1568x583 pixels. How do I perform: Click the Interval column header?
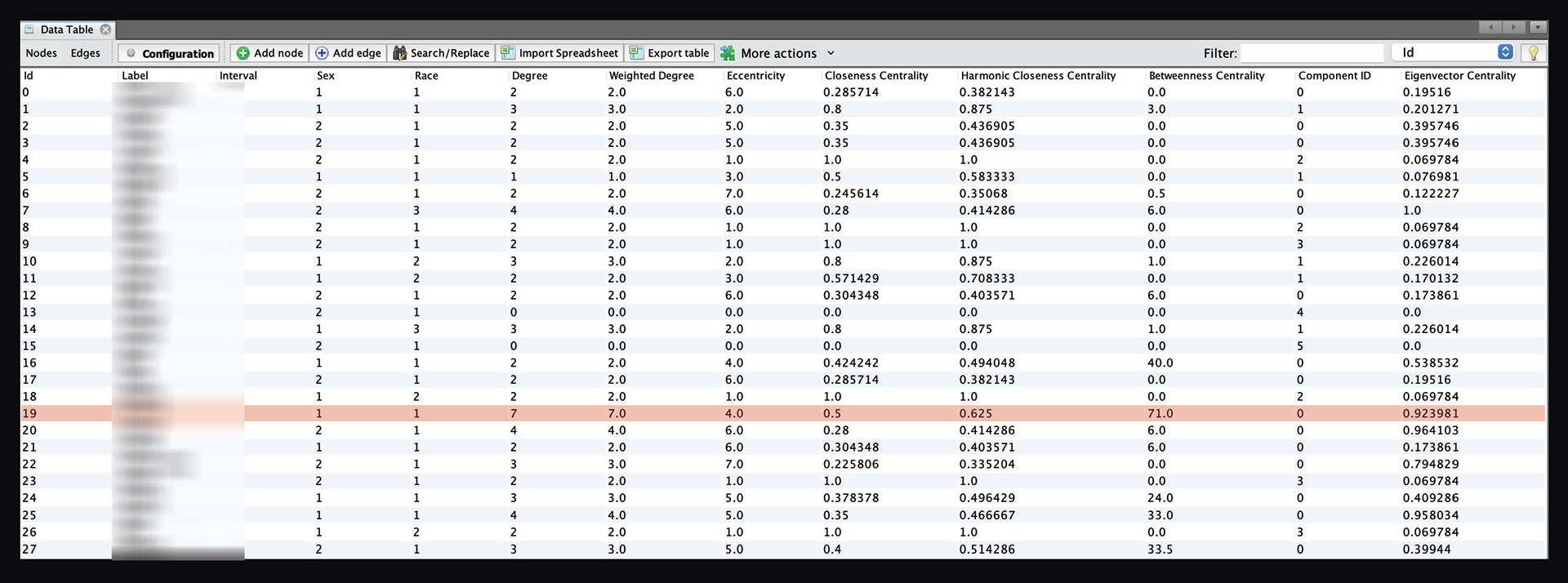pos(263,75)
